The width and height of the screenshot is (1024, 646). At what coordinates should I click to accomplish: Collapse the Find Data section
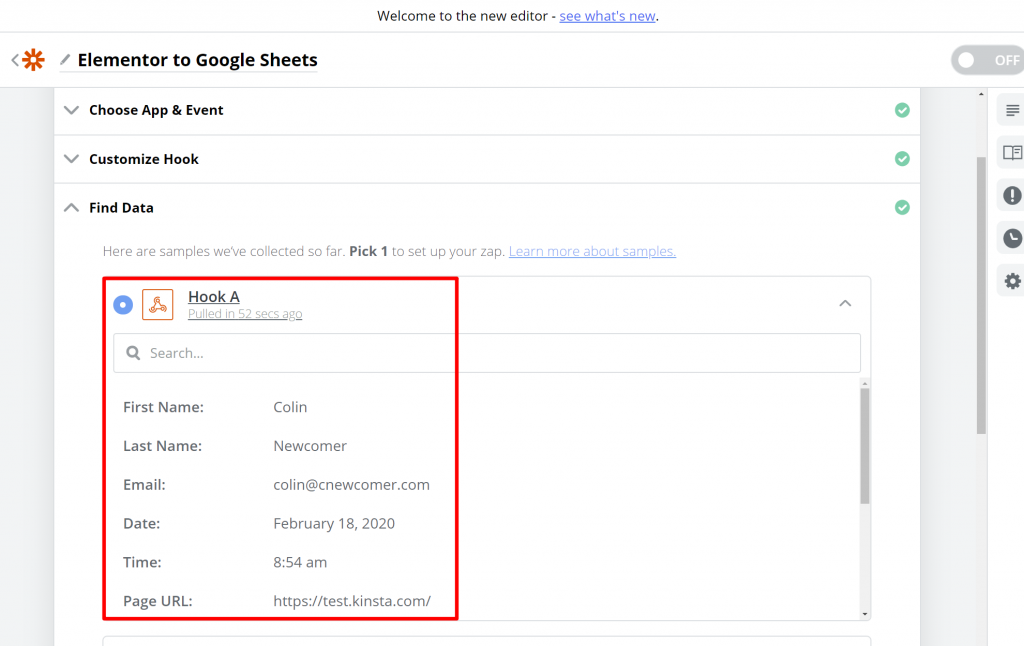(x=71, y=208)
